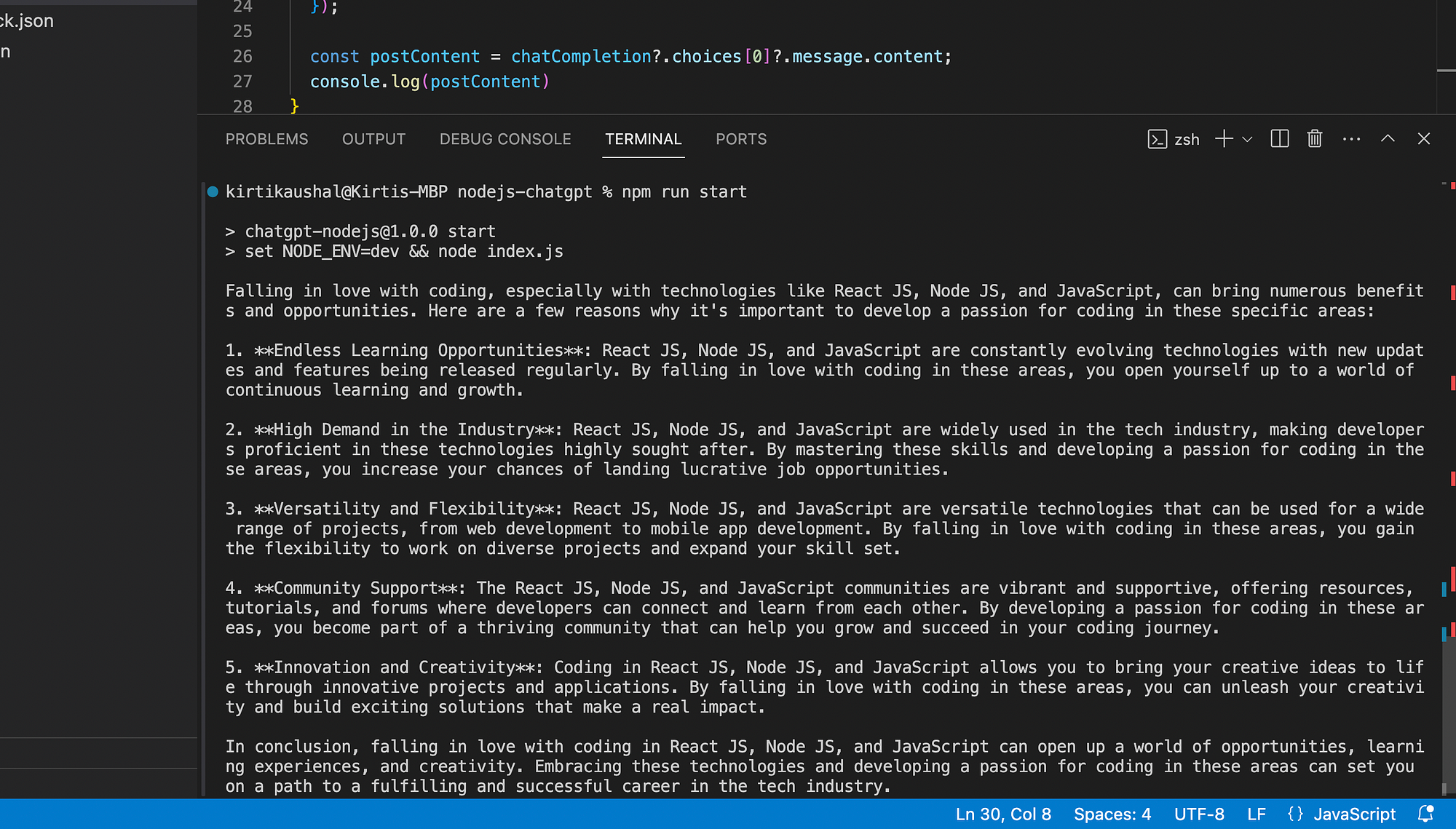1456x829 pixels.
Task: Change language mode from JavaScript
Action: pos(1354,814)
